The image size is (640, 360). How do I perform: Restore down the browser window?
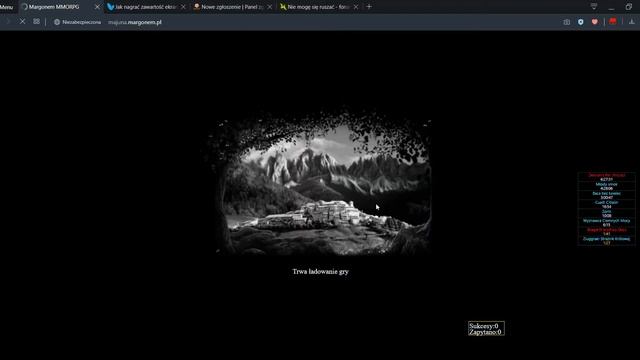click(629, 7)
